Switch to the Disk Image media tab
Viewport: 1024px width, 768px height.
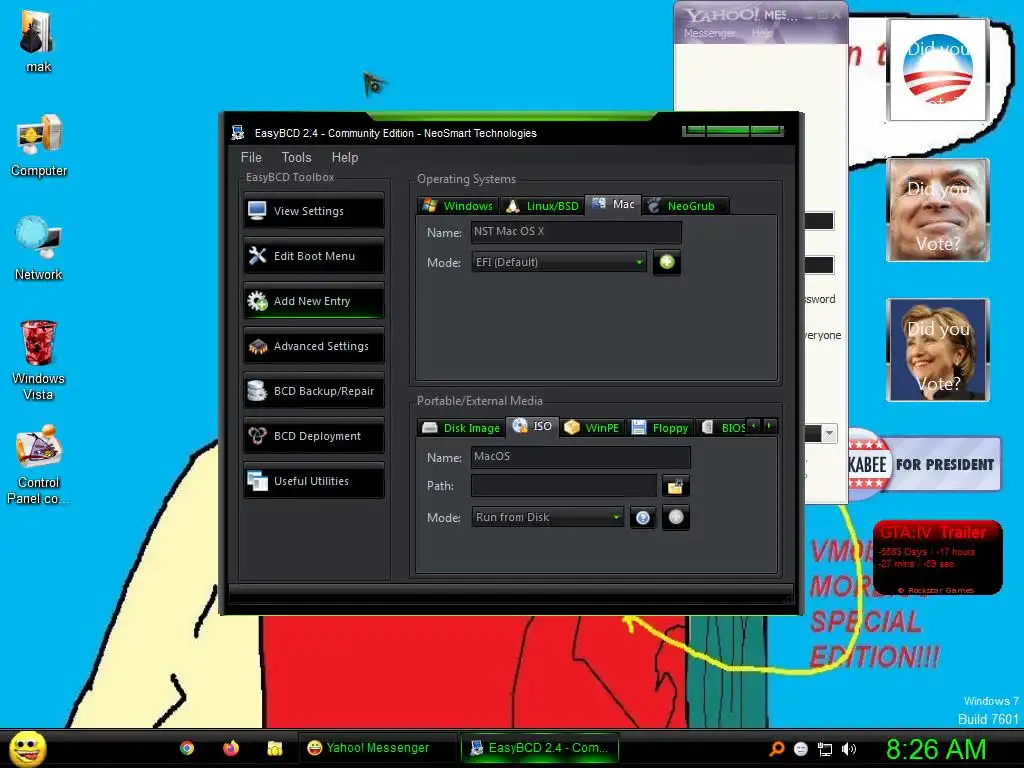click(461, 428)
